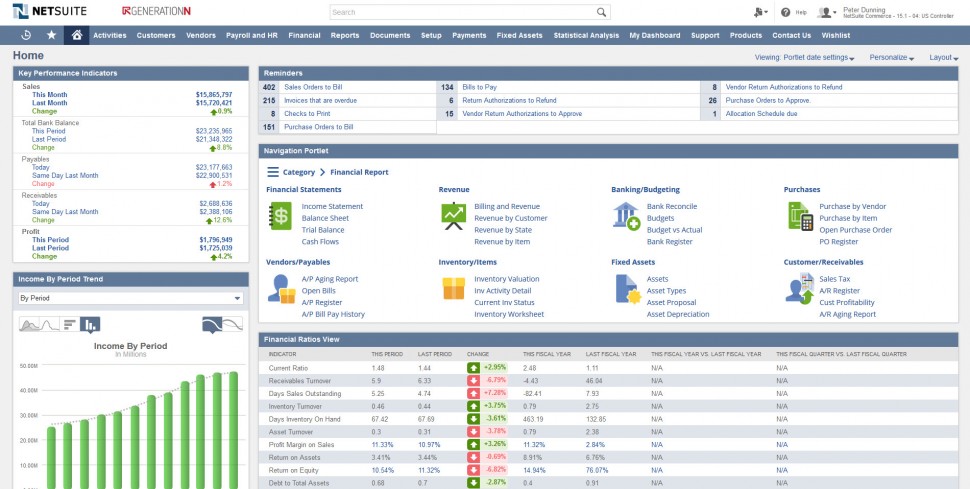Click the Inventory/Items boxes icon

pos(453,288)
